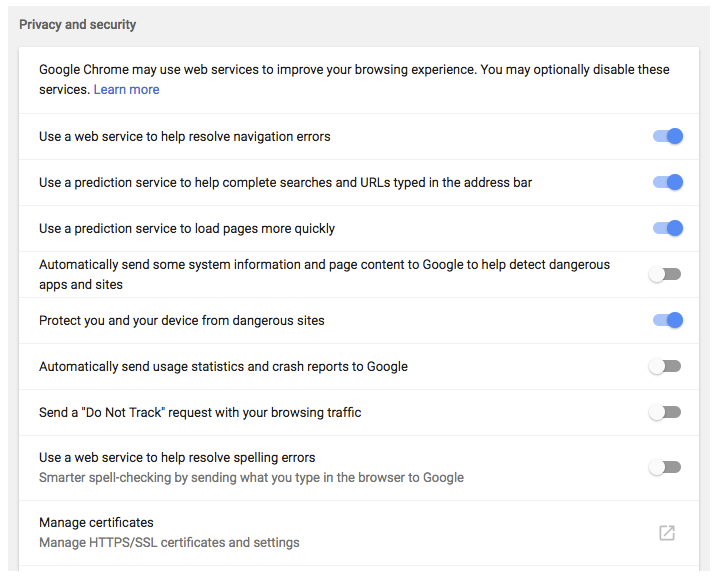Click the "Smarter spell-checking" description text
The image size is (714, 577).
pyautogui.click(x=251, y=477)
